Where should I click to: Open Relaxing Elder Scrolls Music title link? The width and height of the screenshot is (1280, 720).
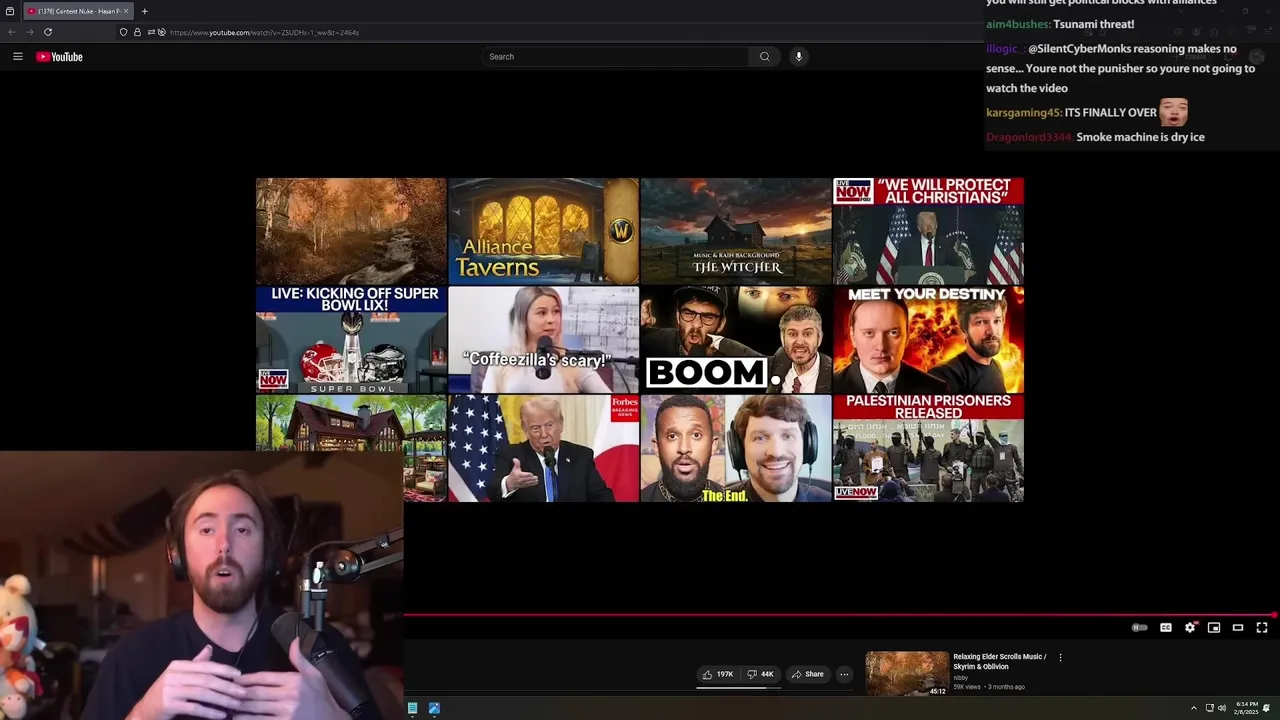click(1000, 662)
